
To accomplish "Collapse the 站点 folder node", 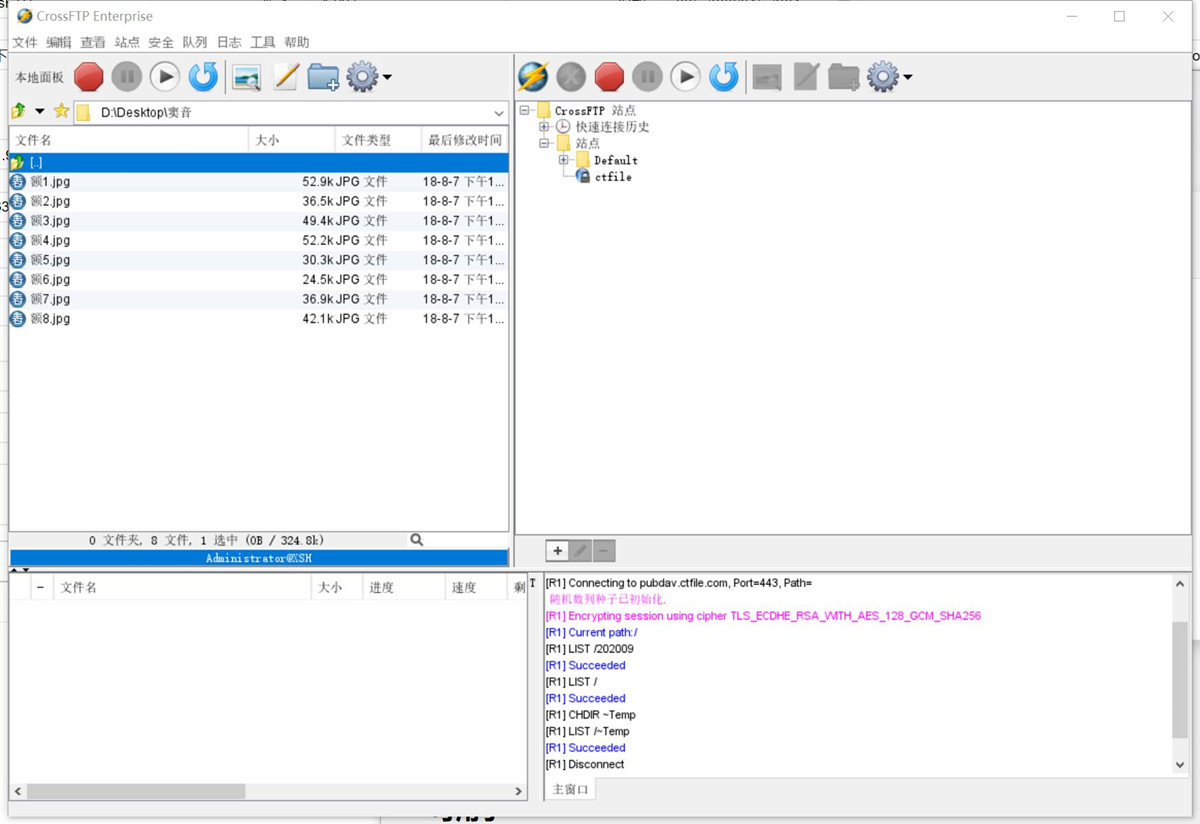I will click(544, 143).
